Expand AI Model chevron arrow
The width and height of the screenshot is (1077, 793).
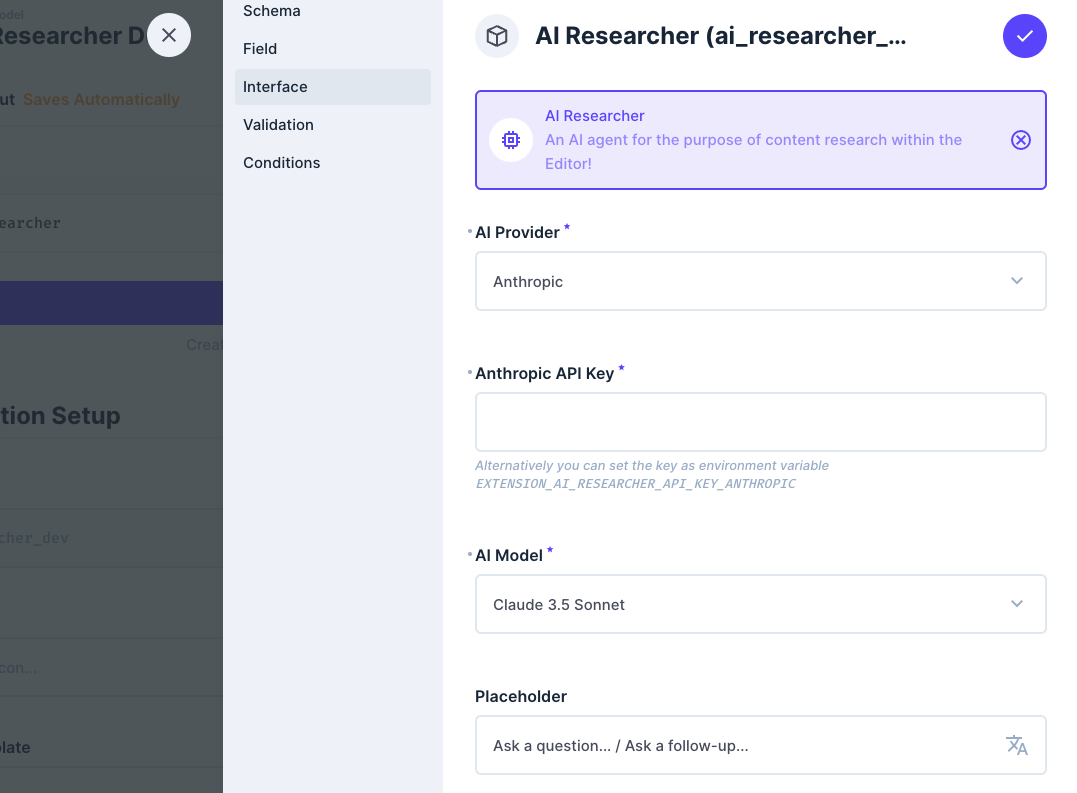click(x=1017, y=604)
